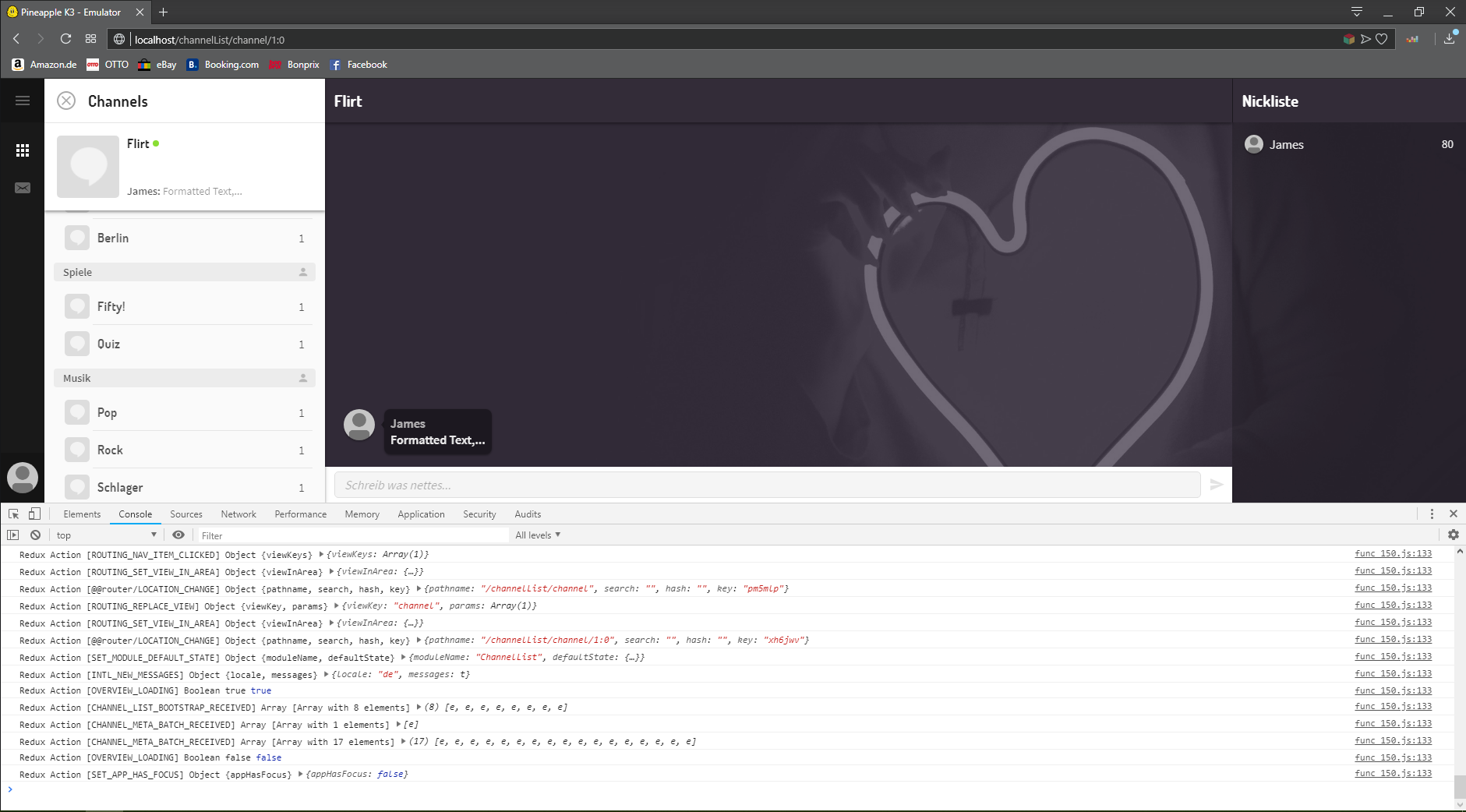Open the 'All levels' log level dropdown
Image resolution: width=1466 pixels, height=812 pixels.
click(x=538, y=535)
